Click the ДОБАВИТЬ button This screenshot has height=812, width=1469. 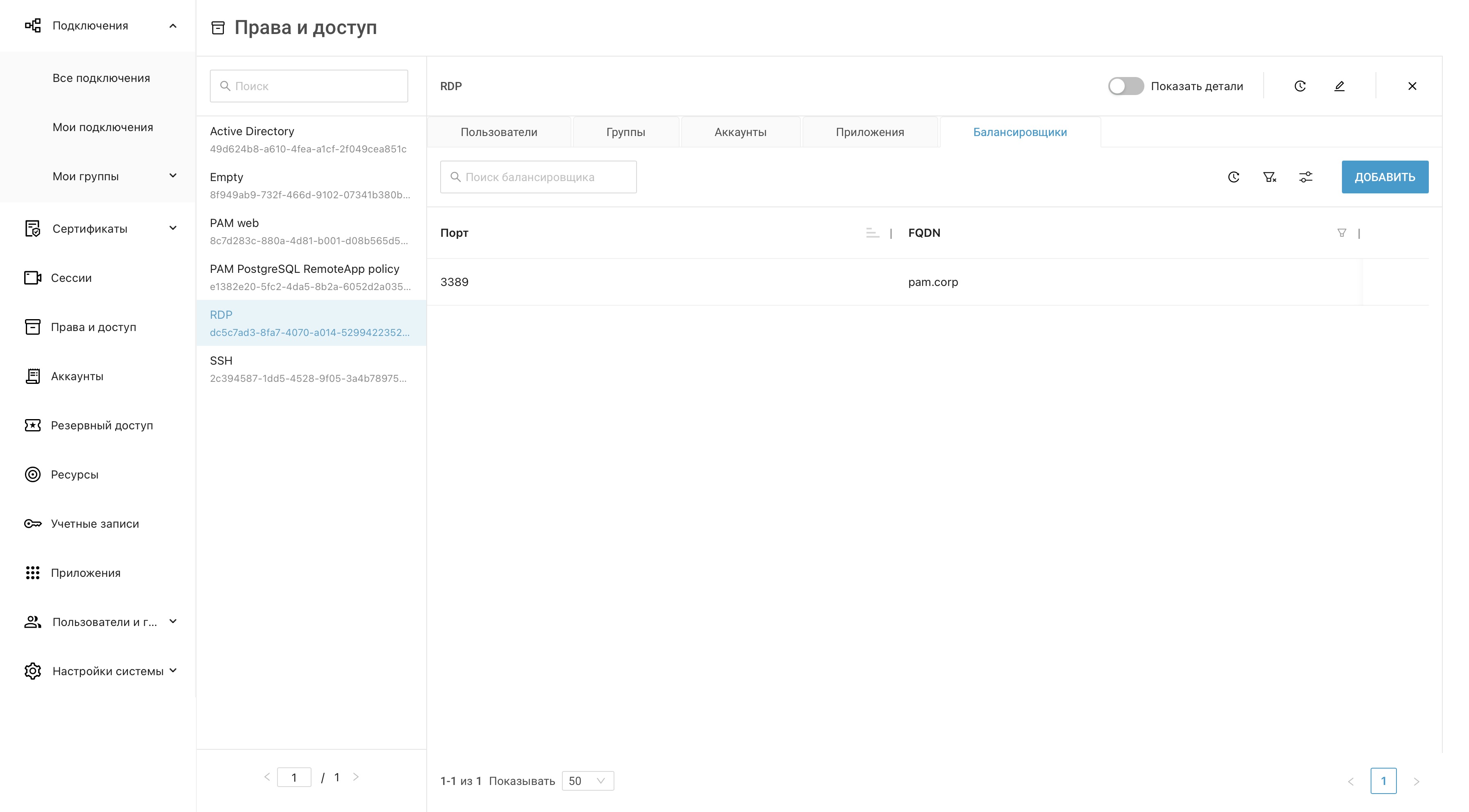(1384, 177)
